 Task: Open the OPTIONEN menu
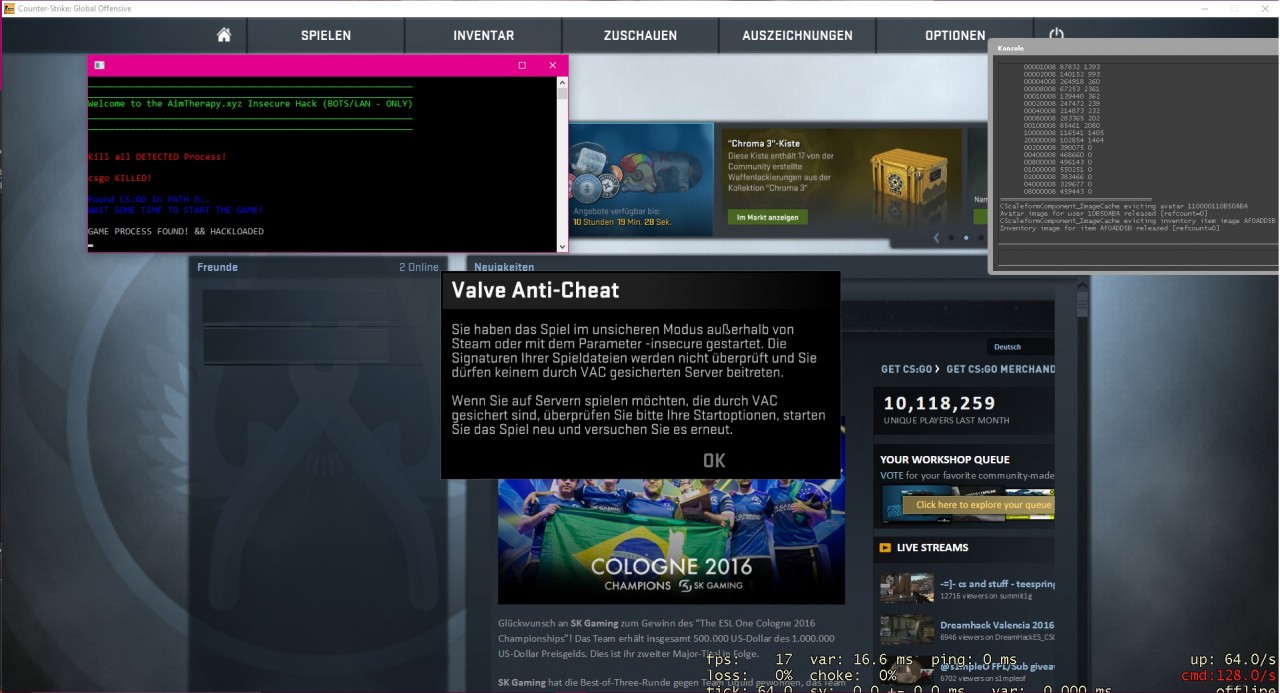tap(955, 35)
